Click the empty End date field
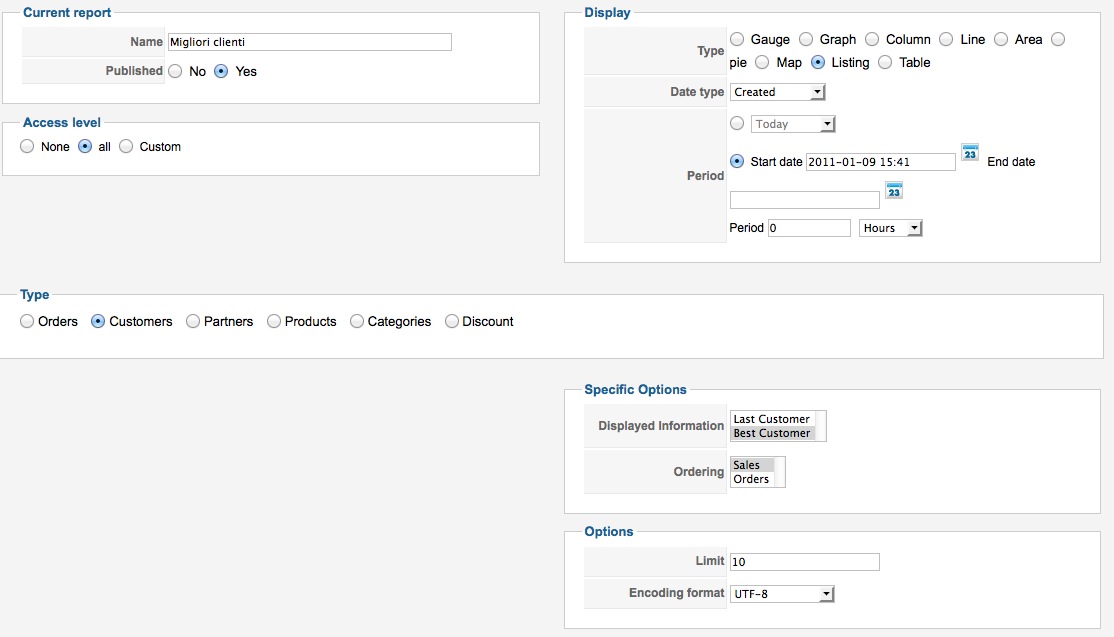Image resolution: width=1114 pixels, height=637 pixels. 805,200
